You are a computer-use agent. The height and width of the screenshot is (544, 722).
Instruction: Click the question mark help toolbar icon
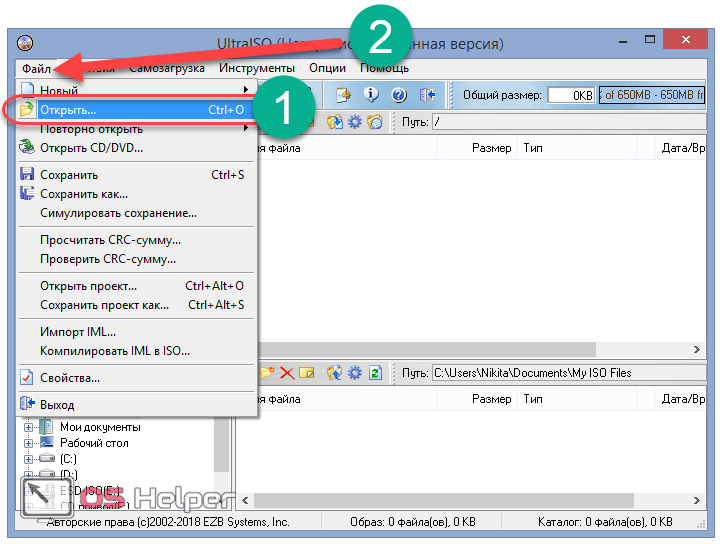399,95
